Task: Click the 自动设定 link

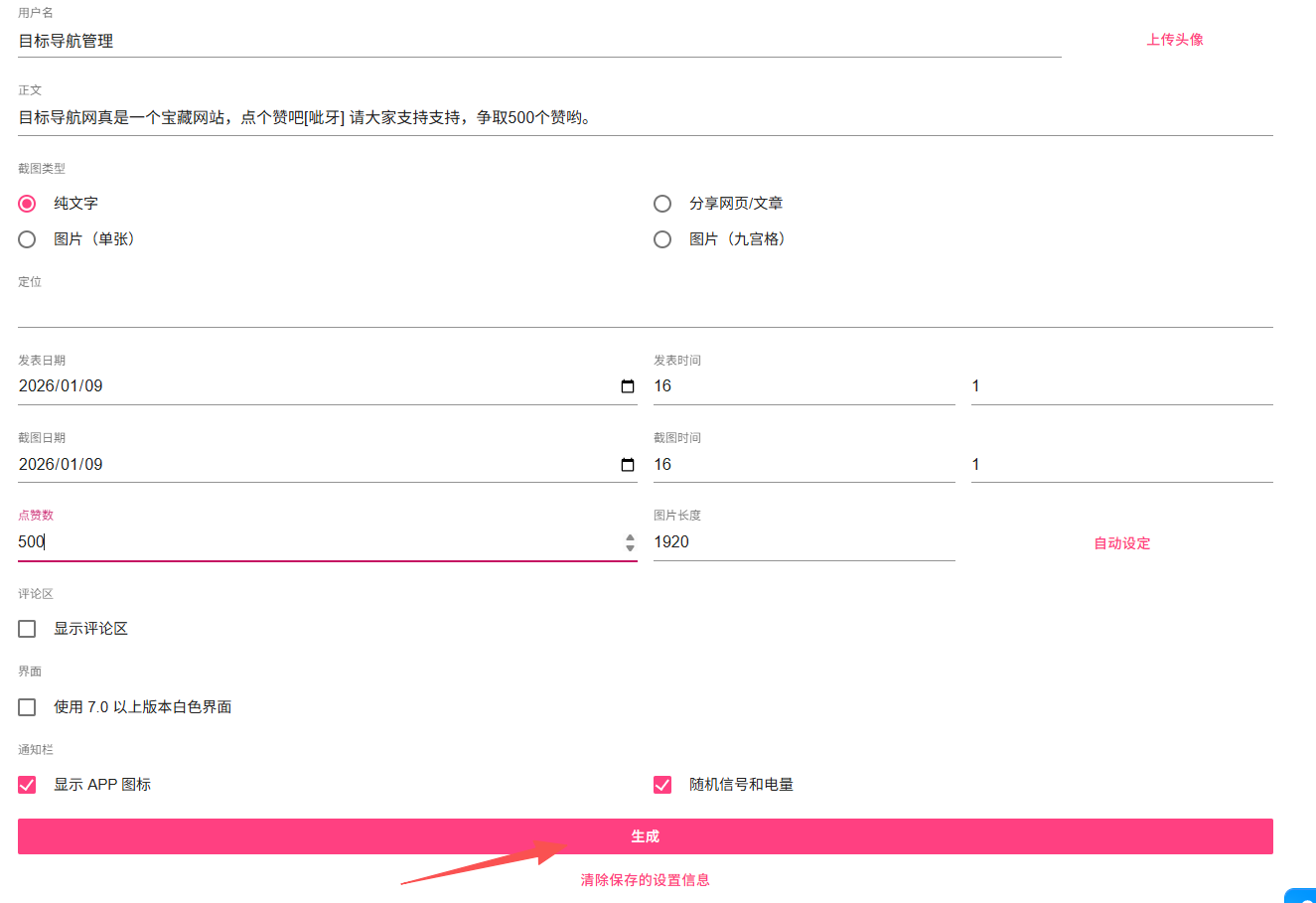Action: pyautogui.click(x=1121, y=543)
